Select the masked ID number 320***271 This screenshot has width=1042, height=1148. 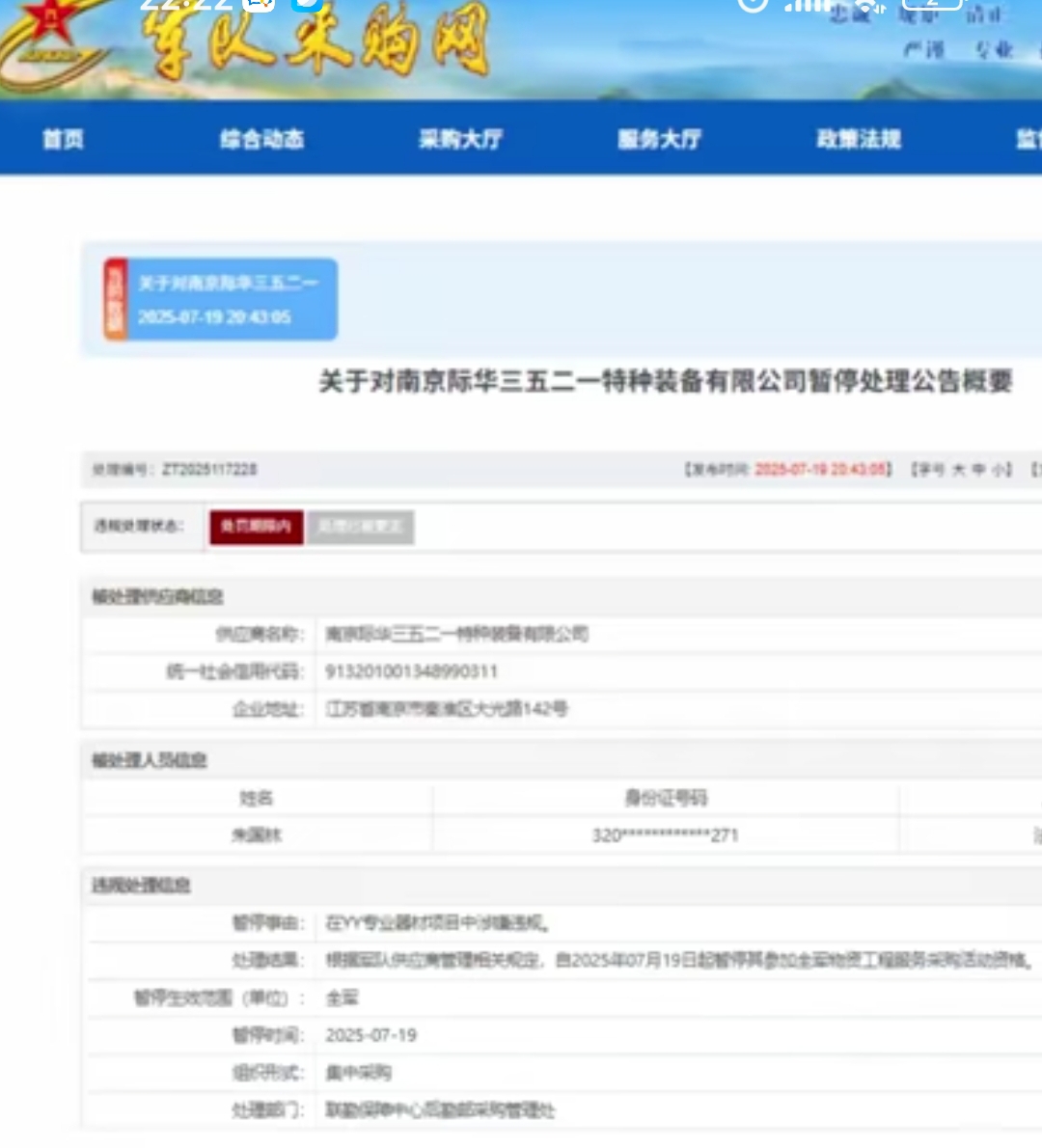[665, 835]
